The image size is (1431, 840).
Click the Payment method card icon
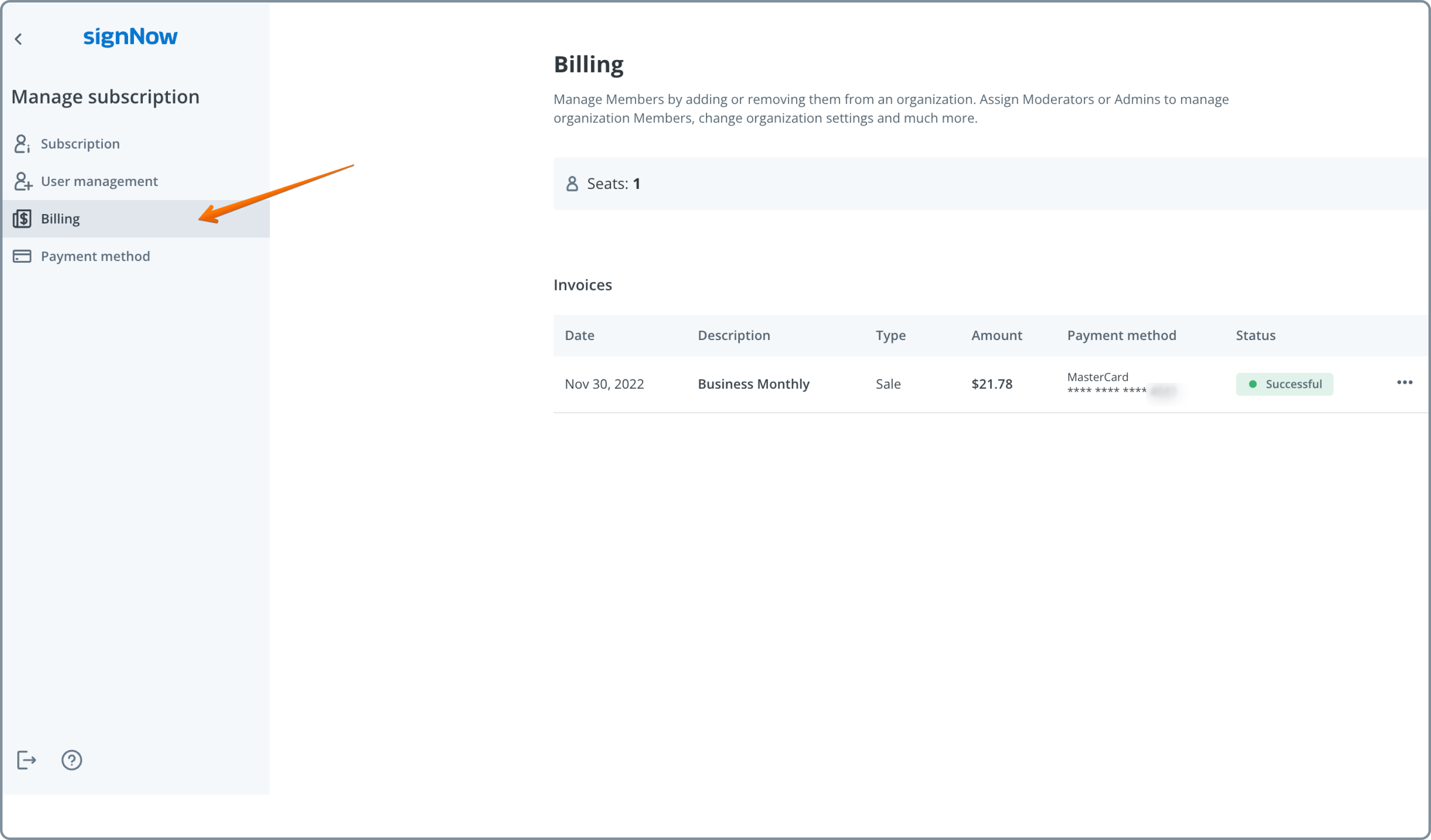22,256
